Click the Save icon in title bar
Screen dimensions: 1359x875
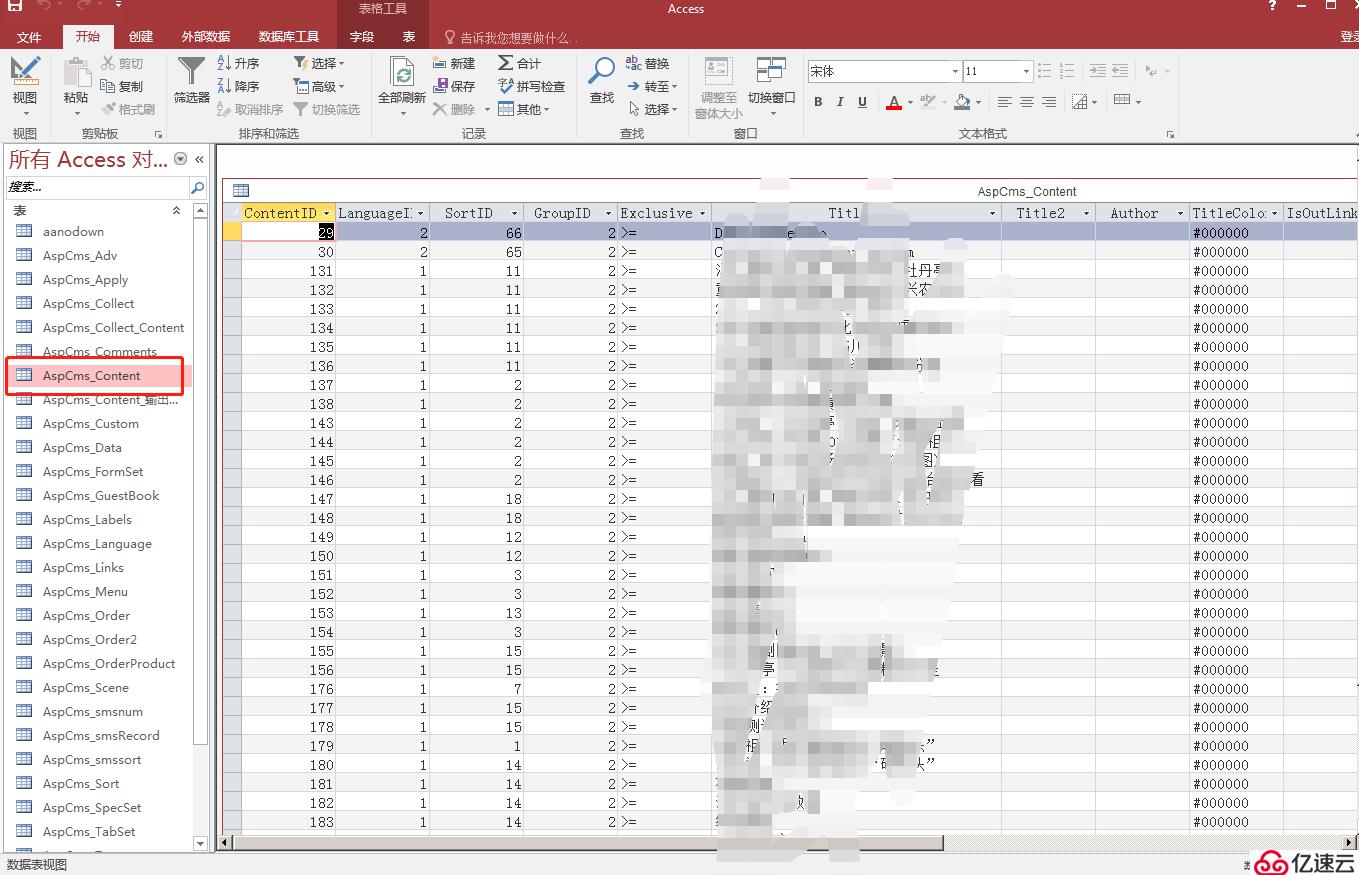(15, 6)
